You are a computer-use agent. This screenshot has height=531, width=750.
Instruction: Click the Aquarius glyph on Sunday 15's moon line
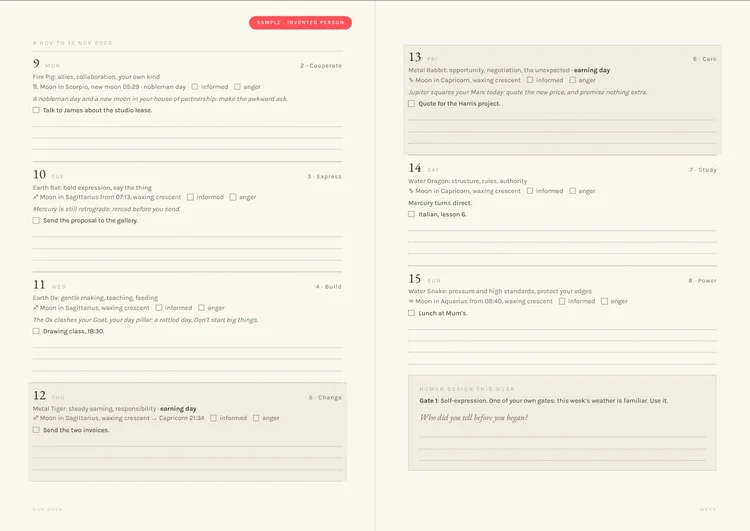coord(410,301)
